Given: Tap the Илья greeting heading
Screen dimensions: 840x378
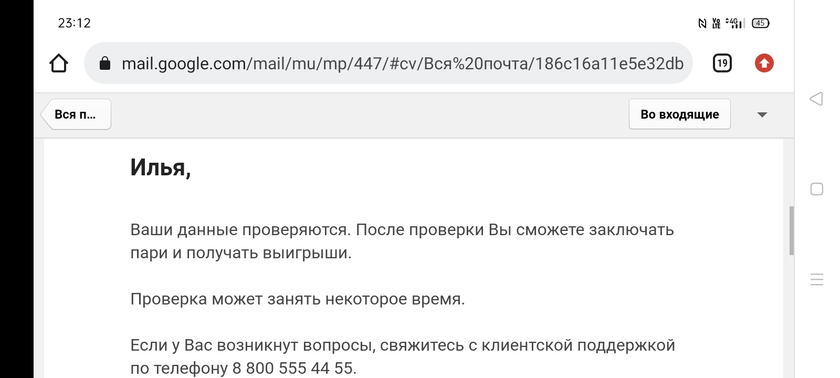Looking at the screenshot, I should click(160, 168).
